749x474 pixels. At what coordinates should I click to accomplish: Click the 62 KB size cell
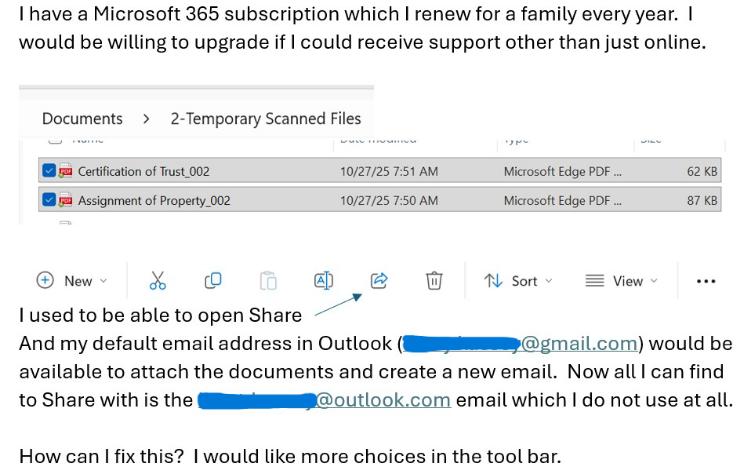(x=702, y=172)
